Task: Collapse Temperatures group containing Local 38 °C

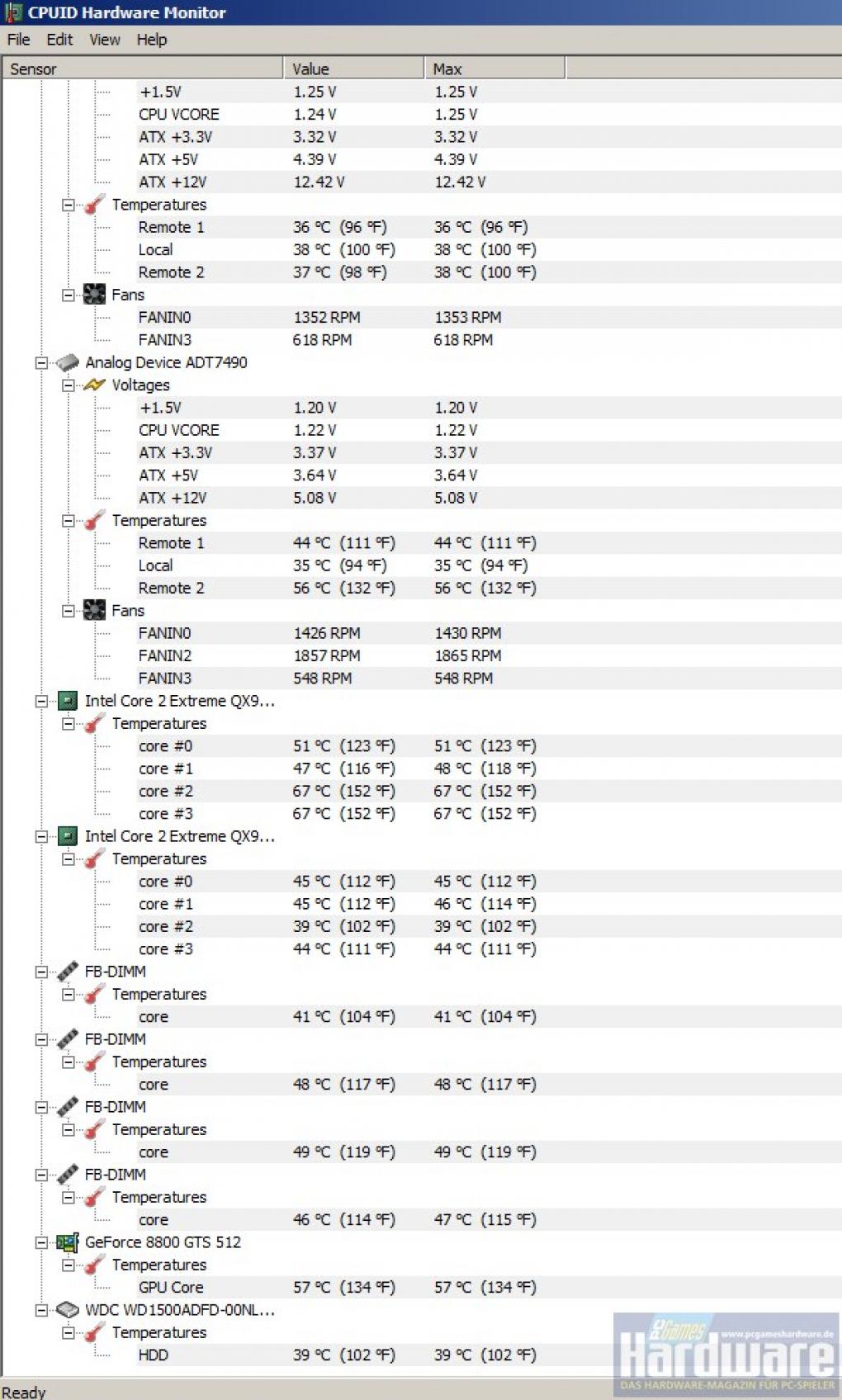Action: (x=69, y=205)
